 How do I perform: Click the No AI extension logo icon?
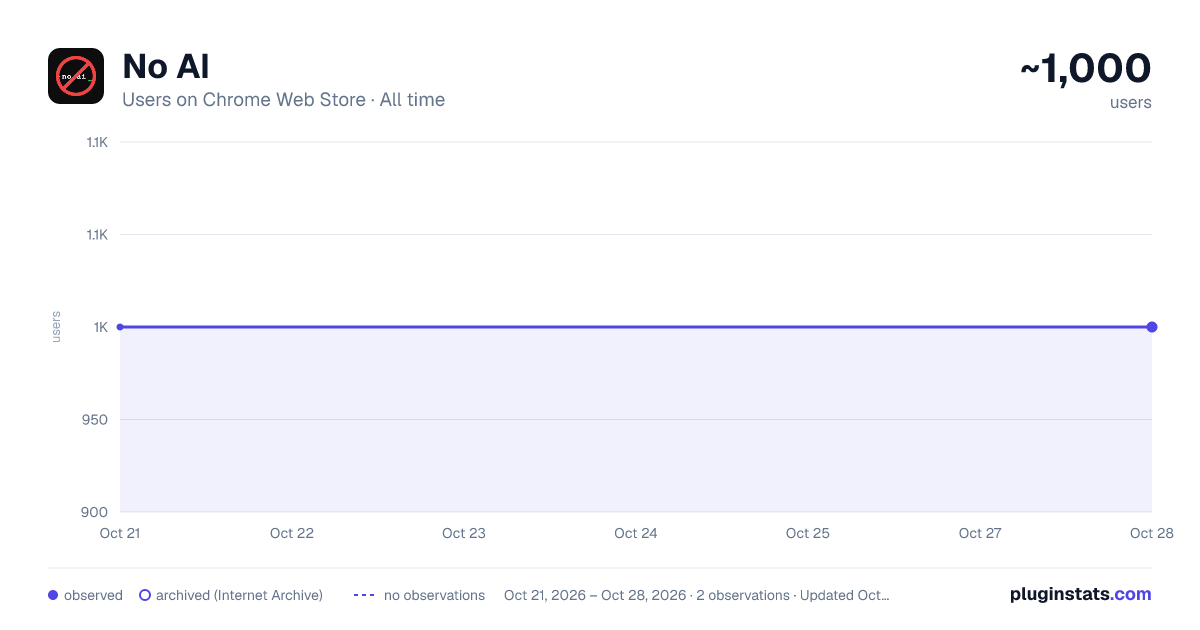point(76,76)
